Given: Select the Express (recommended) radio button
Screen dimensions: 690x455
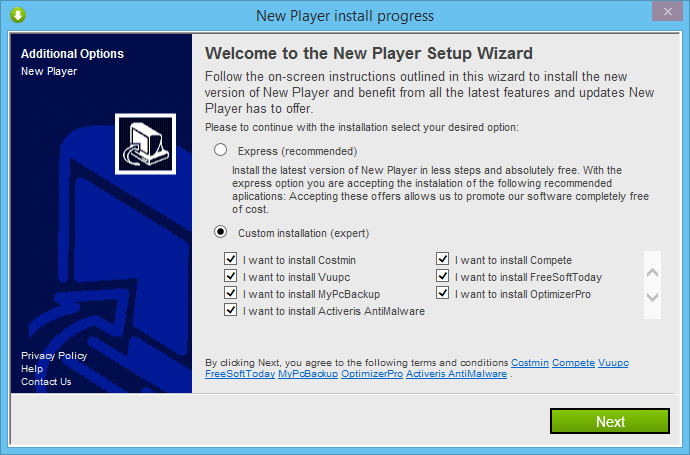Looking at the screenshot, I should (220, 150).
